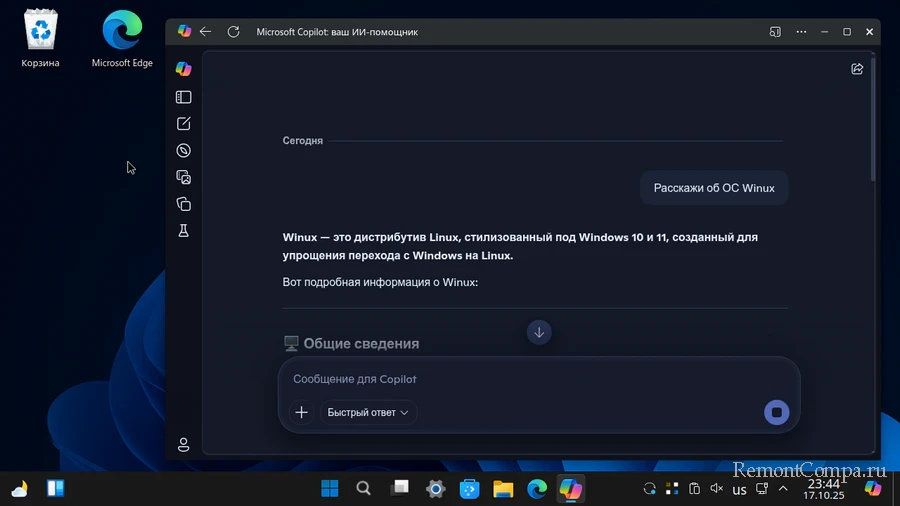Refresh the Copilot page
This screenshot has width=900, height=506.
pyautogui.click(x=233, y=32)
